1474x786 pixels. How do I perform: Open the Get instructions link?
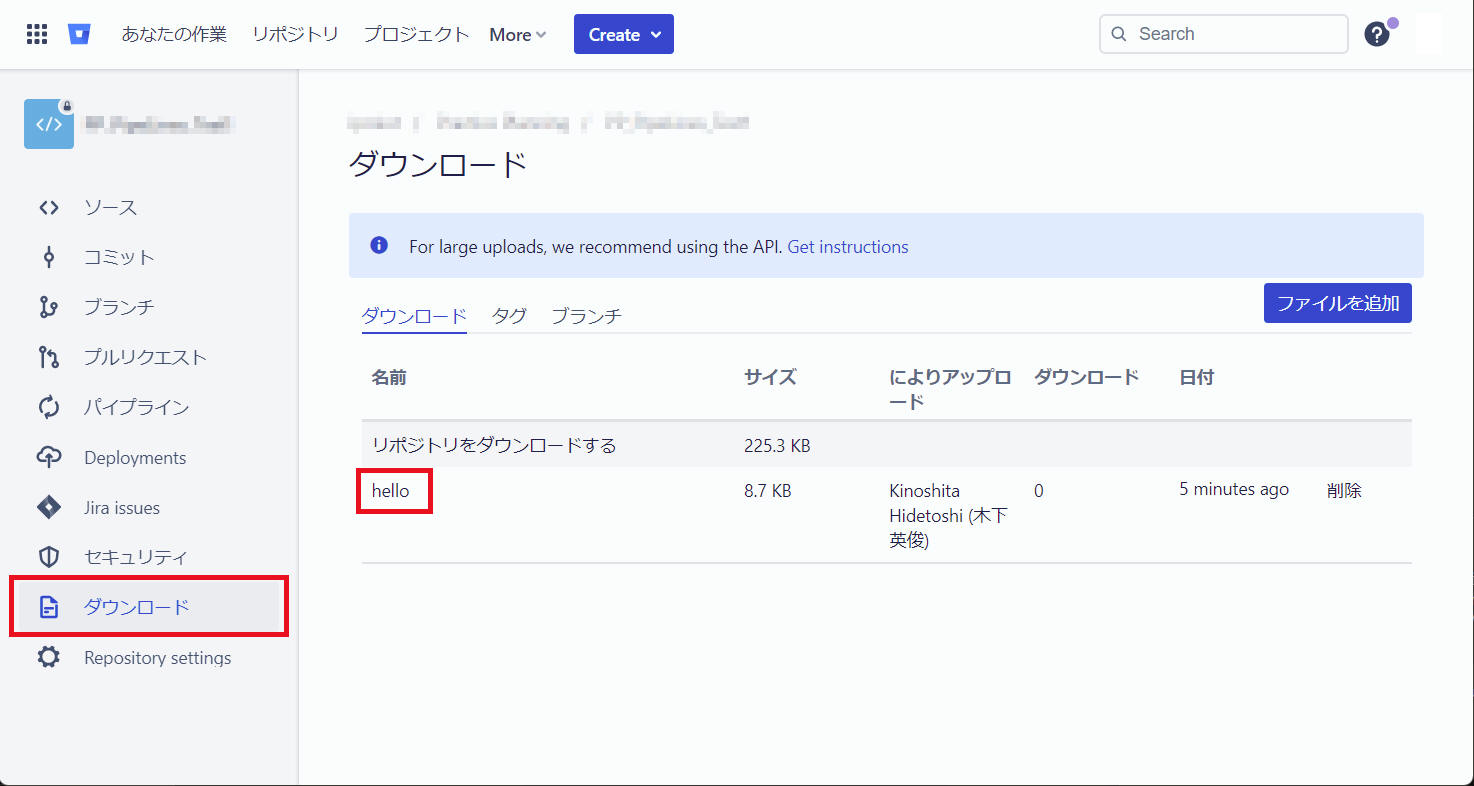847,246
